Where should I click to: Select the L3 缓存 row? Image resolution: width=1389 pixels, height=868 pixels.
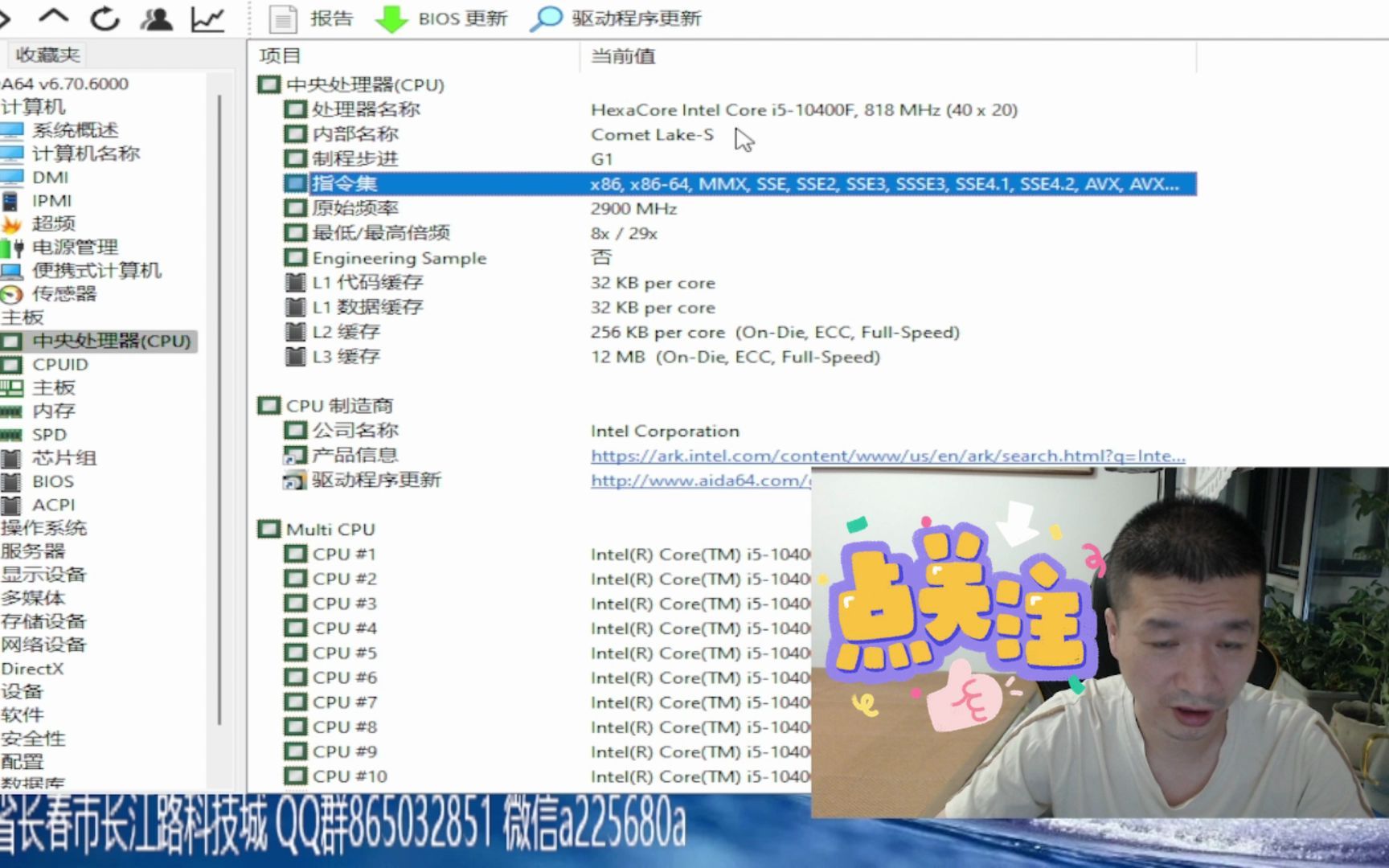pos(740,357)
